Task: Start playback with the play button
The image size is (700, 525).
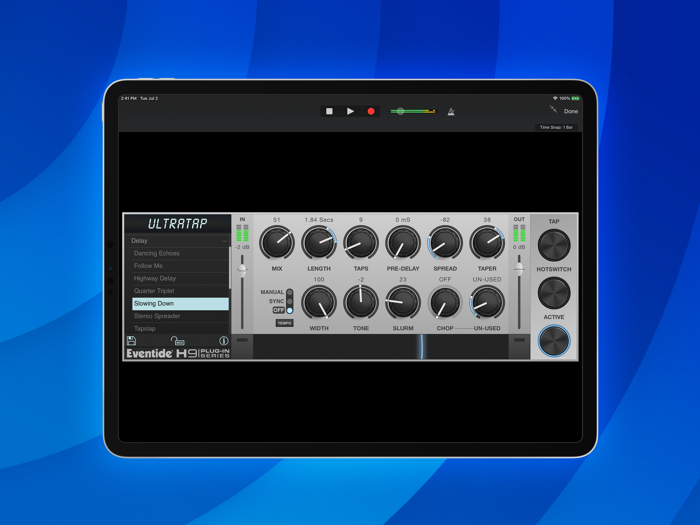Action: point(350,111)
